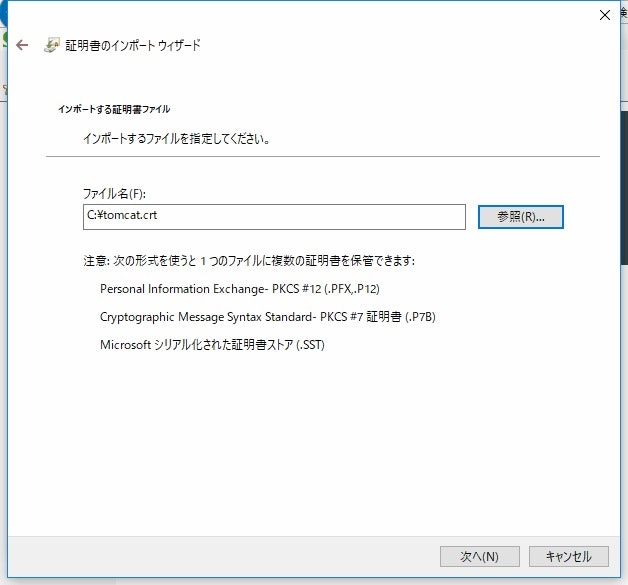Click the heading インポートする証明書ファイル
The height and width of the screenshot is (585, 628).
point(114,109)
